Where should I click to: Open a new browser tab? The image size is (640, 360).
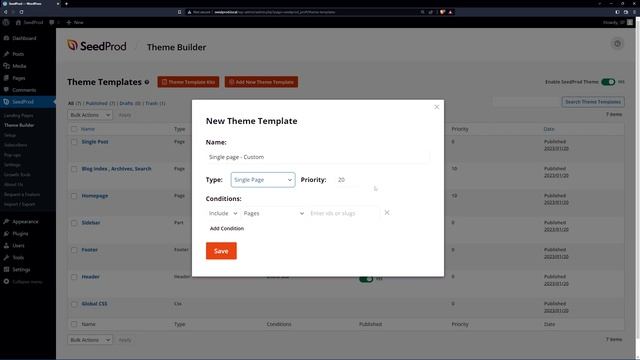67,4
